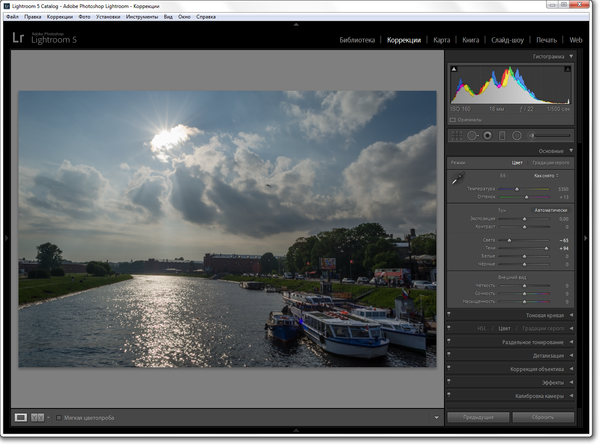Viewport: 600px width, 445px height.
Task: Click the Экспозиция value field 0,00
Action: click(x=563, y=219)
